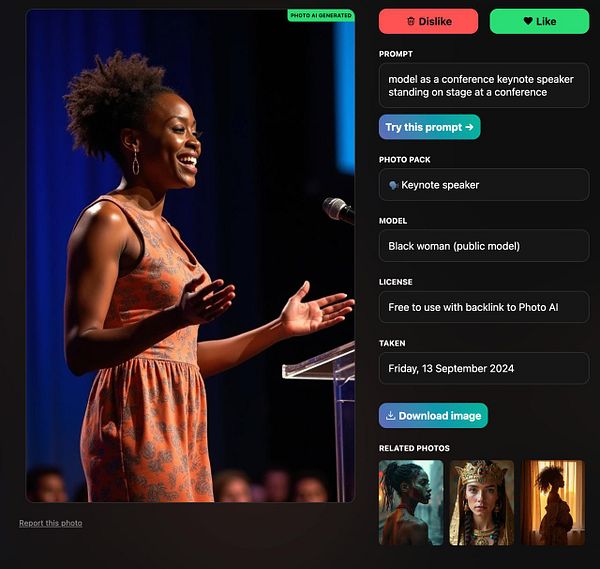Open the related photo of woman in profile with braids

[411, 502]
